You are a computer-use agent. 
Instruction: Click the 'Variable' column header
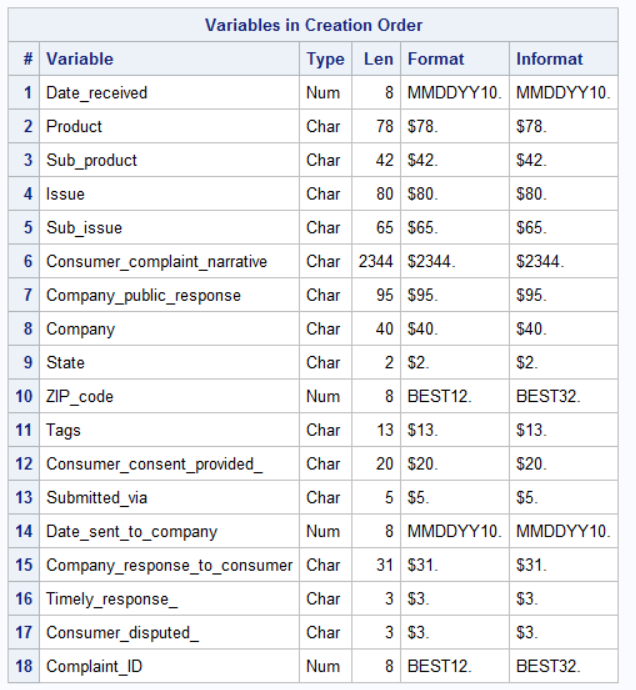click(80, 59)
